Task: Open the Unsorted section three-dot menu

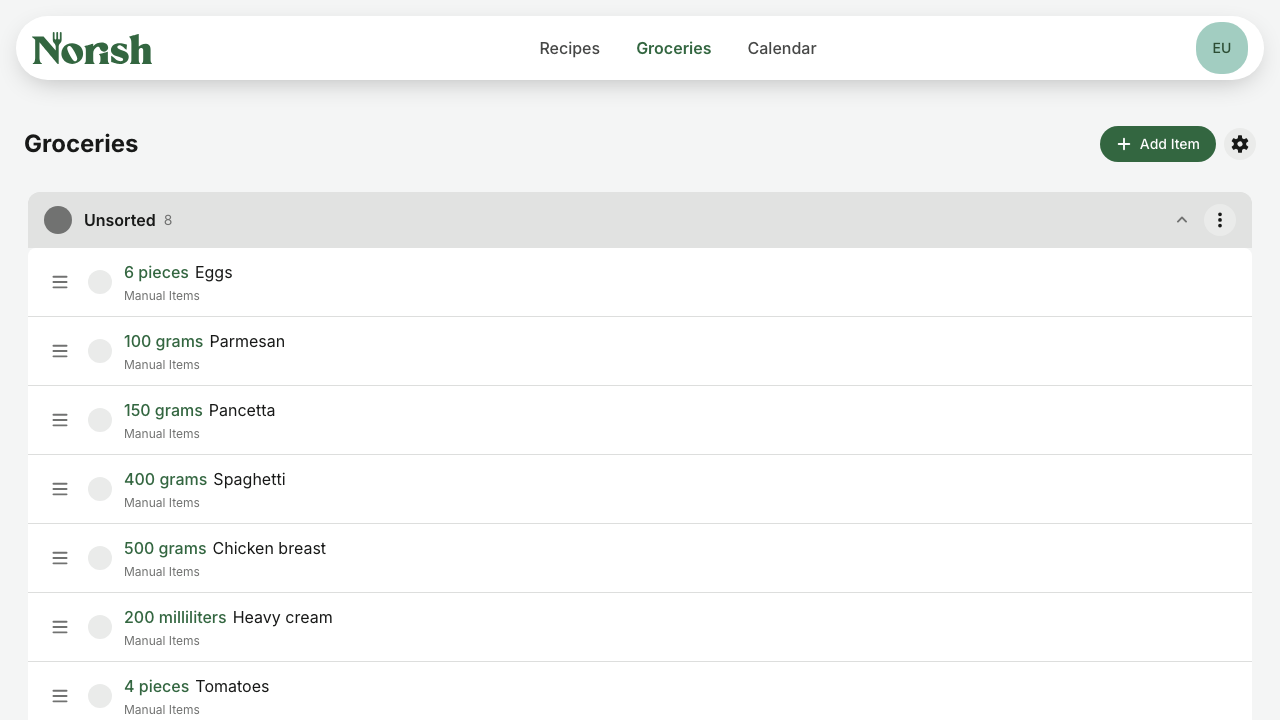Action: point(1220,220)
